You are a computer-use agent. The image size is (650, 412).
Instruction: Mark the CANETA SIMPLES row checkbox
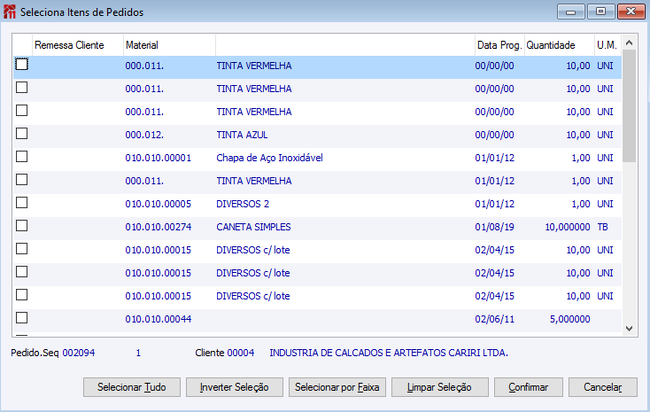(x=22, y=226)
